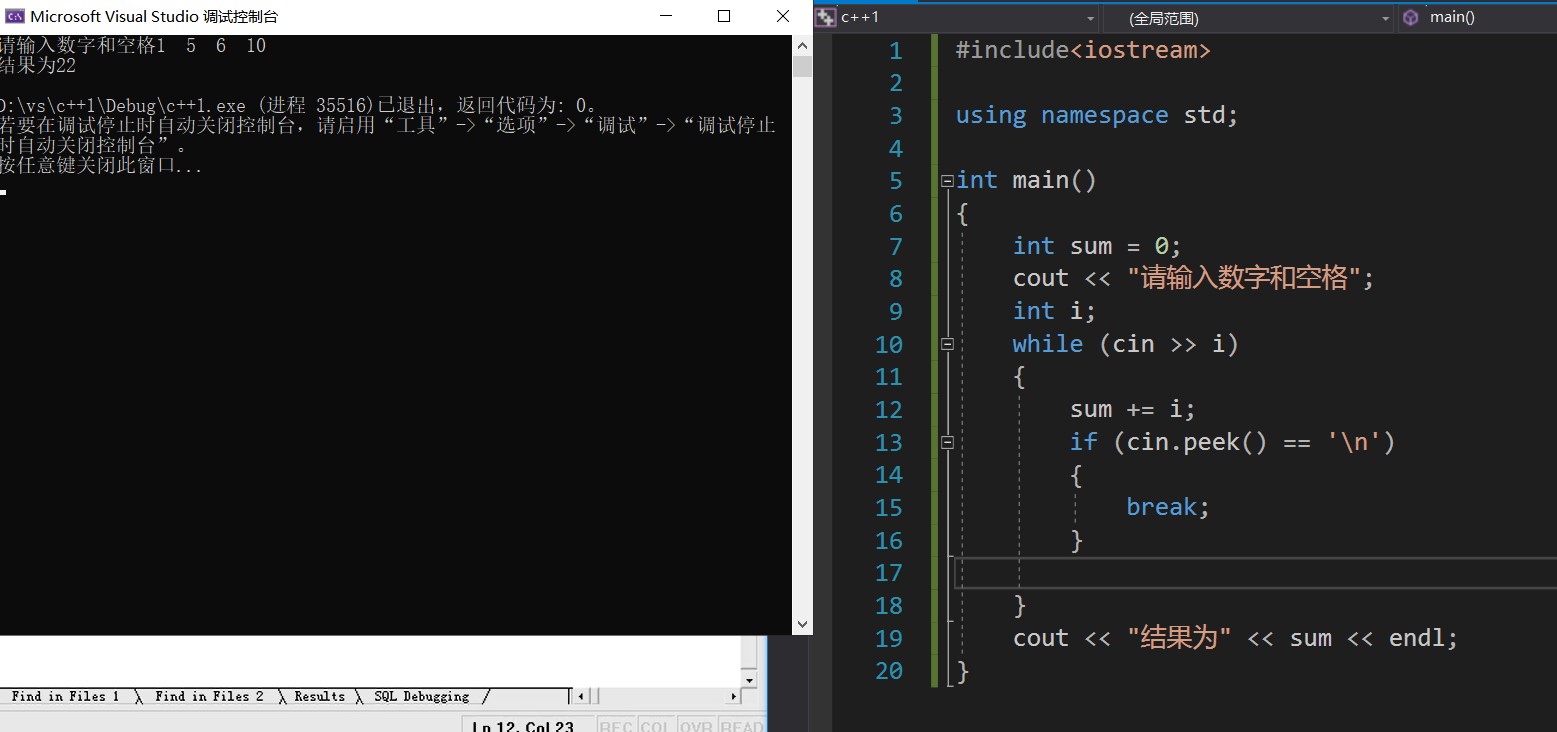Minimize the debug console window
The width and height of the screenshot is (1557, 732).
click(x=666, y=17)
